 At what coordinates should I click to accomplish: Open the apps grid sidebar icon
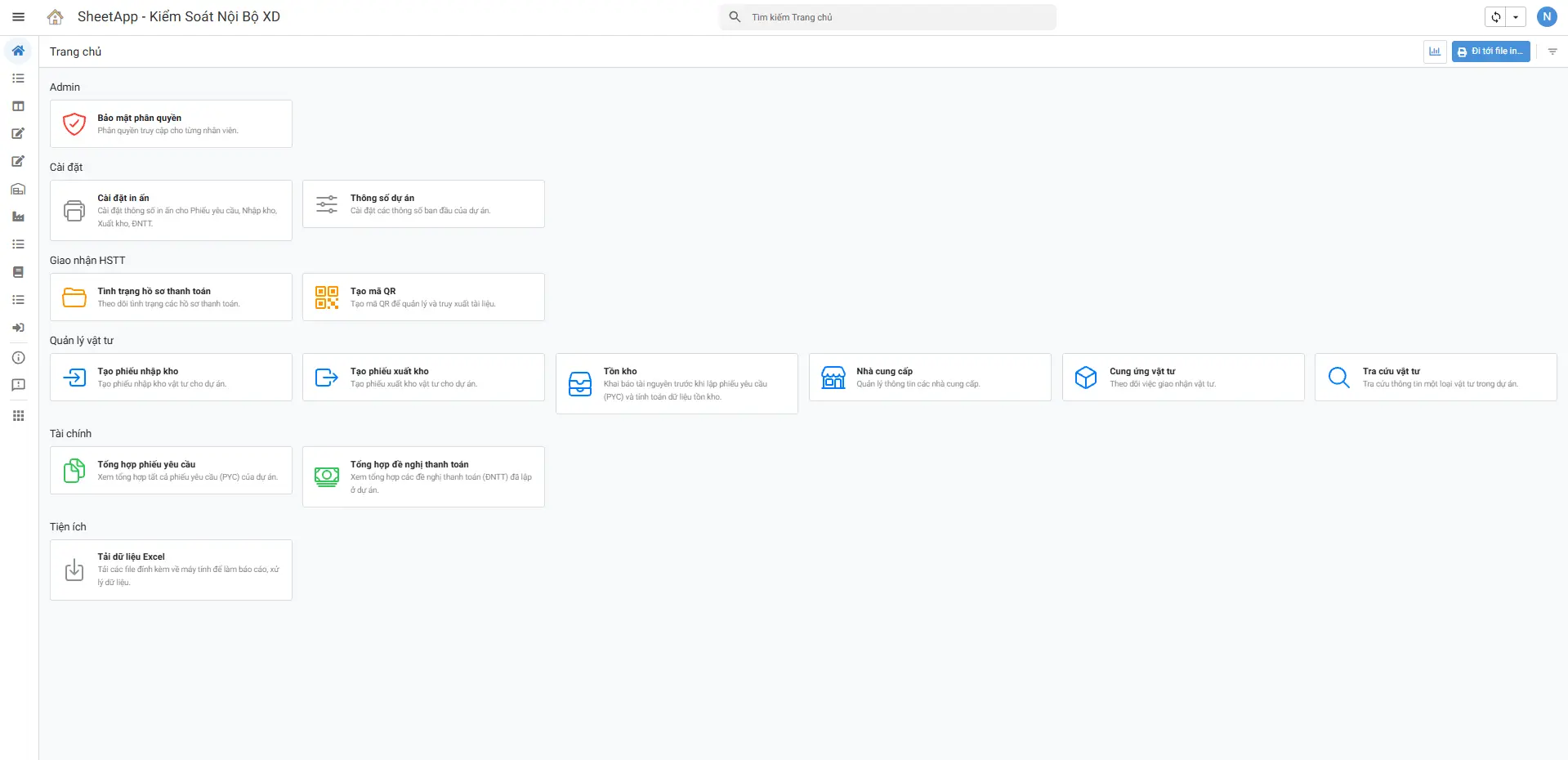[18, 415]
